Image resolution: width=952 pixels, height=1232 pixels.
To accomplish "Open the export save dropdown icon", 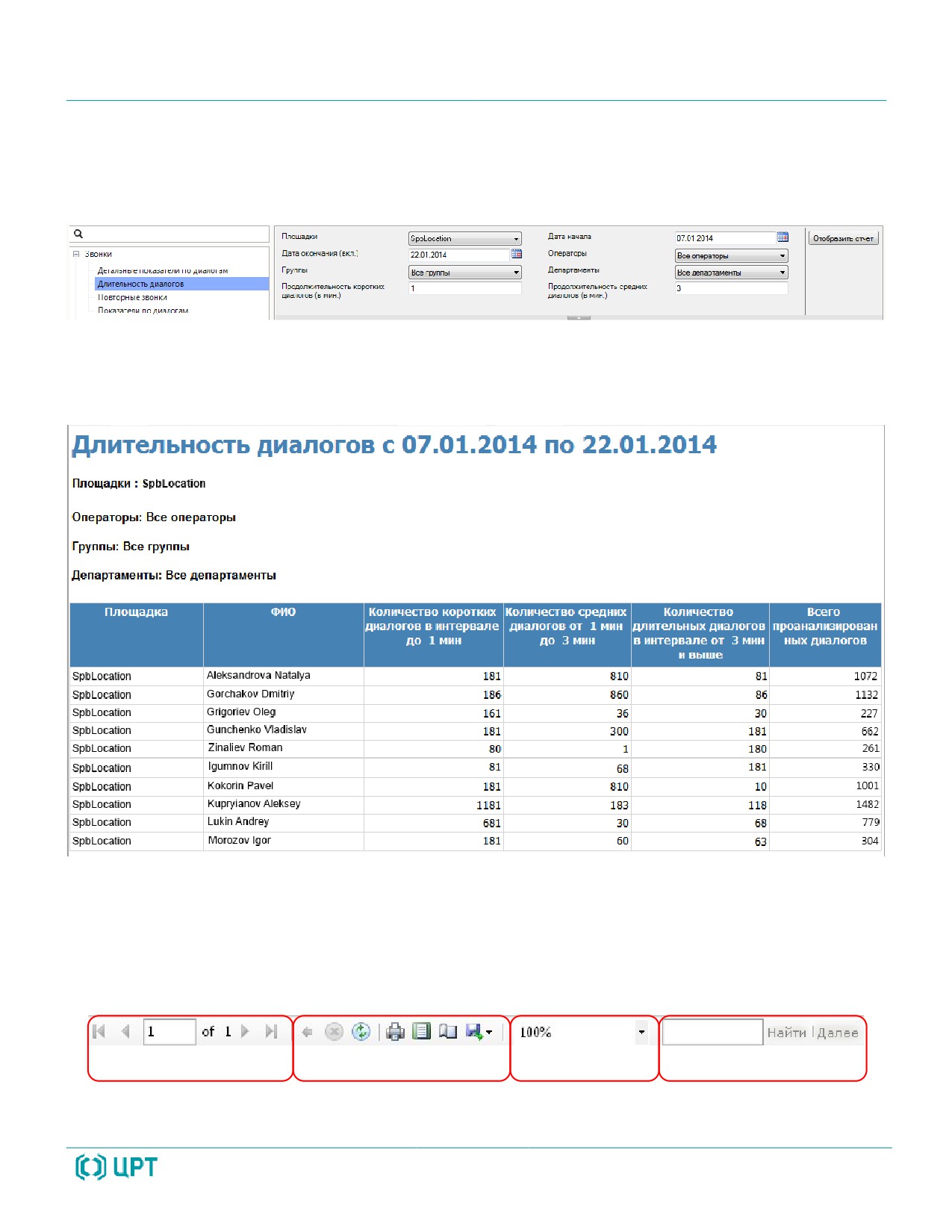I will pyautogui.click(x=479, y=1032).
